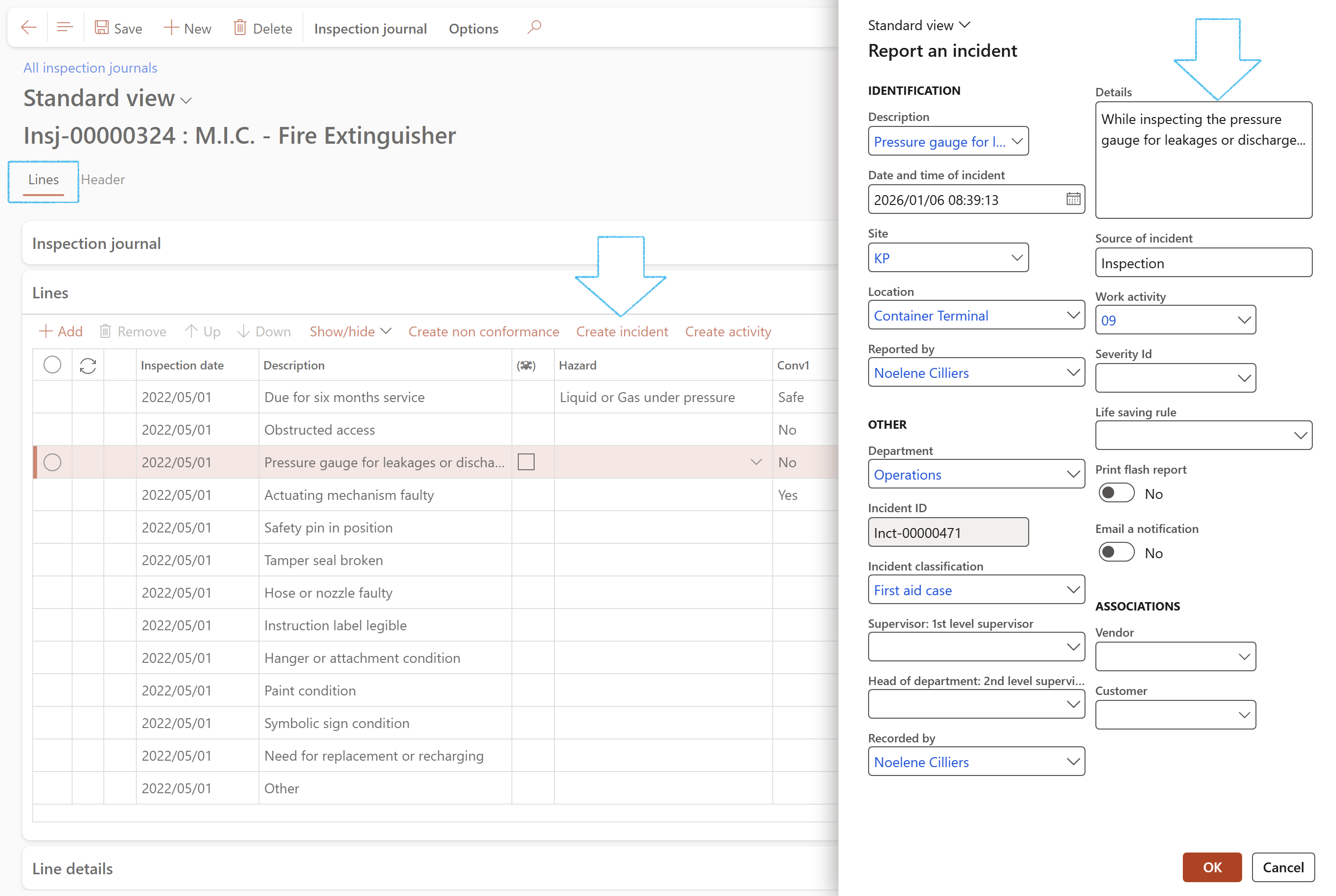This screenshot has width=1336, height=896.
Task: Toggle the Print flash report switch
Action: click(x=1116, y=493)
